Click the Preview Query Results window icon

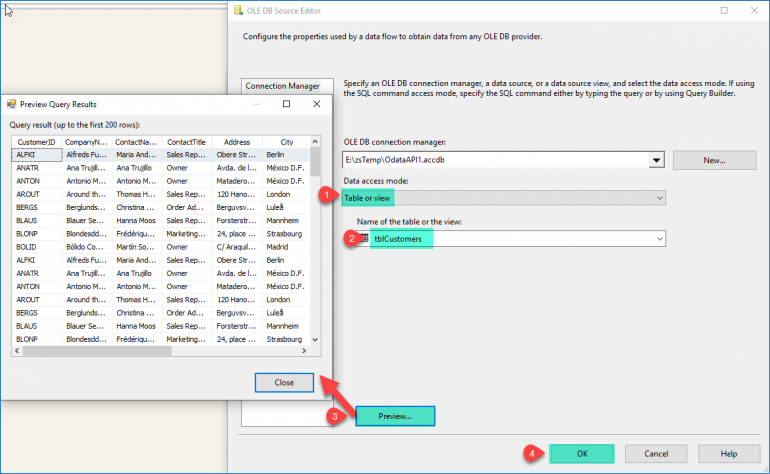(x=12, y=104)
